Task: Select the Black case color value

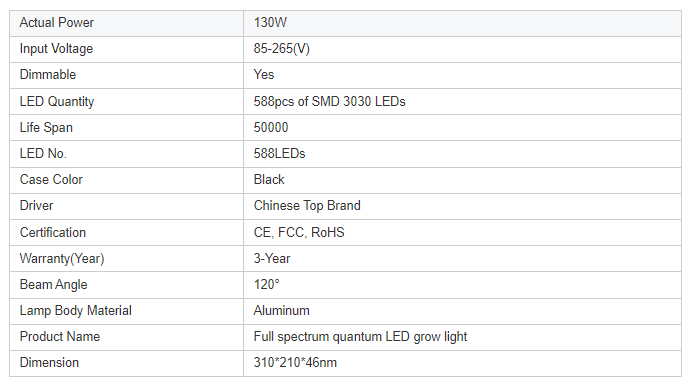Action: coord(269,180)
